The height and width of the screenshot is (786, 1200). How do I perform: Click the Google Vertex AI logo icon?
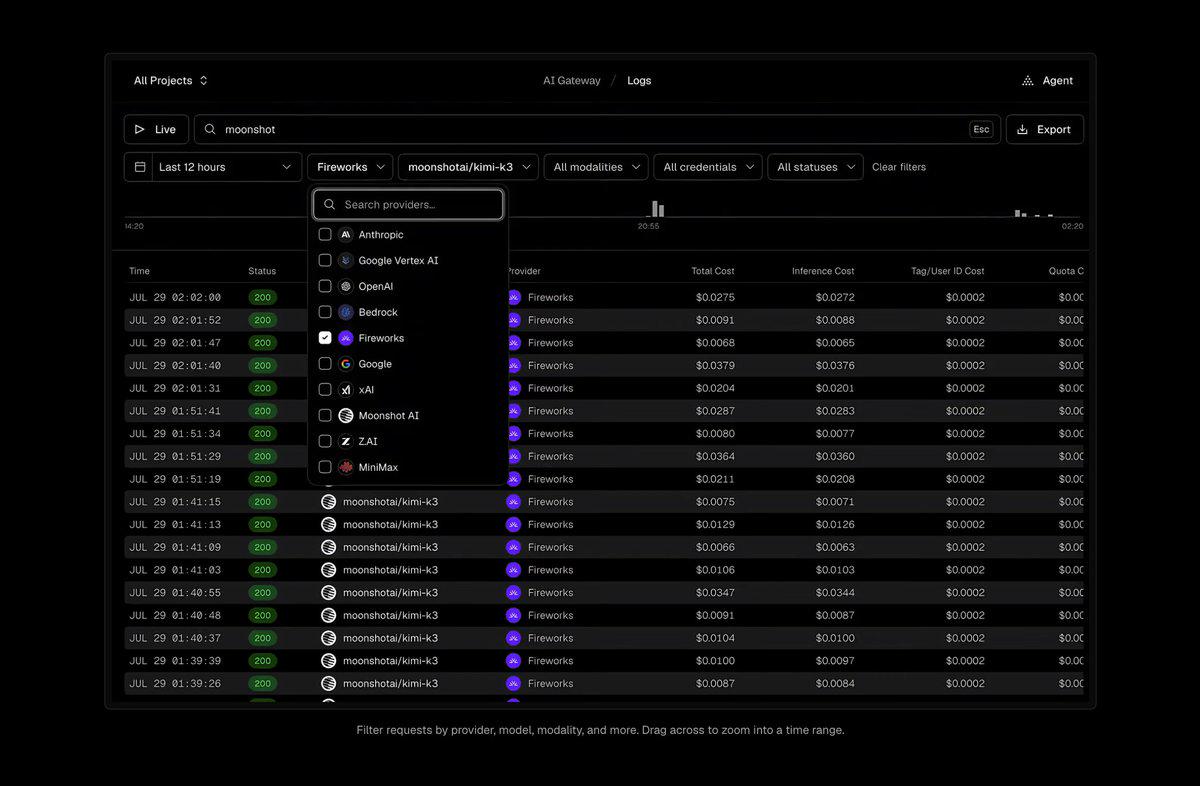coord(346,261)
